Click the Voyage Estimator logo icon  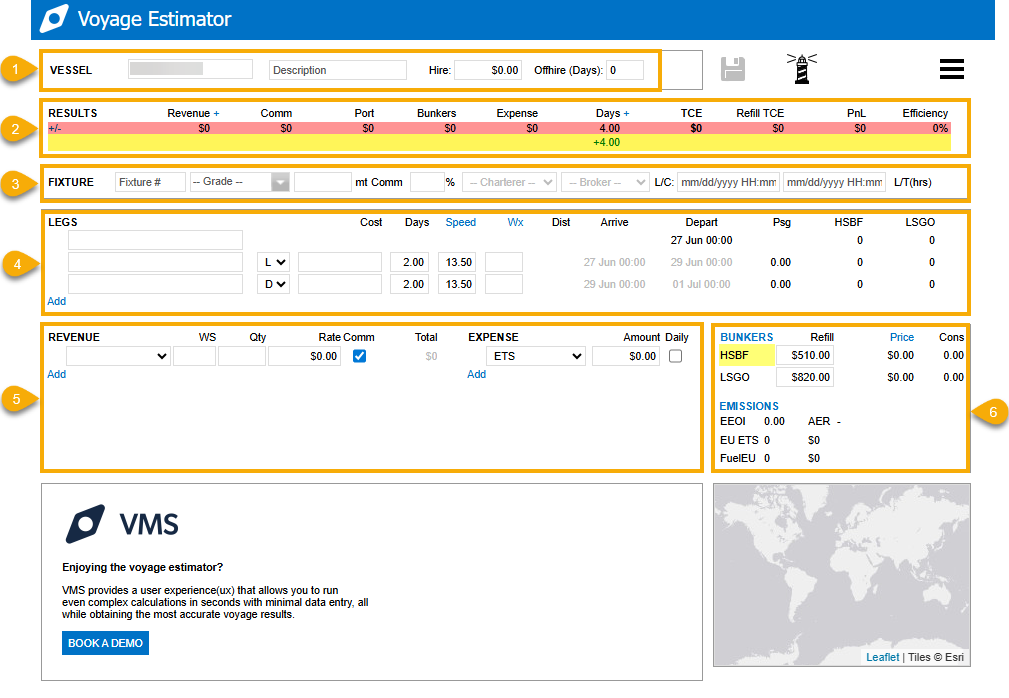[53, 19]
